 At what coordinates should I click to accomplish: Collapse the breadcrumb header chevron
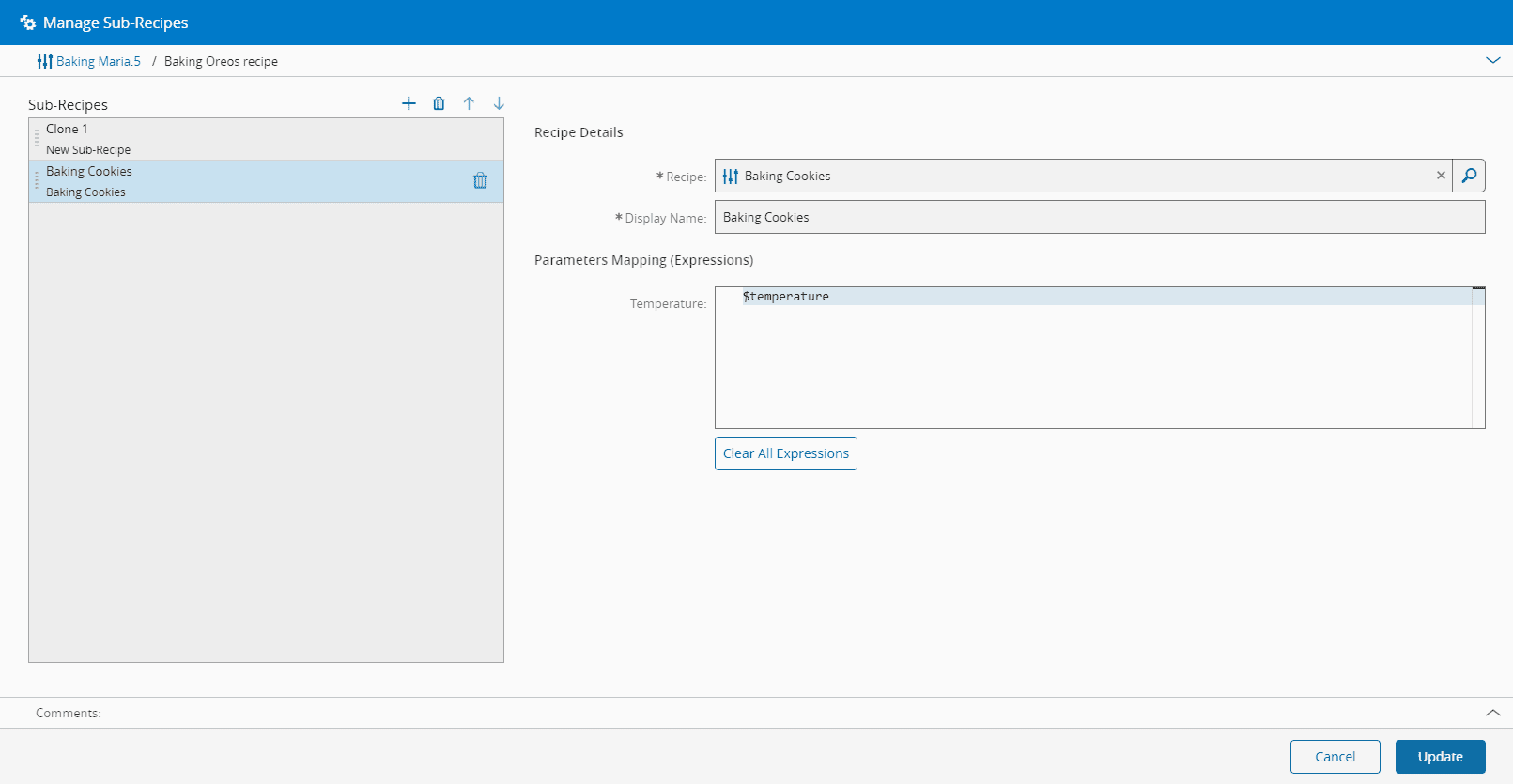1492,61
